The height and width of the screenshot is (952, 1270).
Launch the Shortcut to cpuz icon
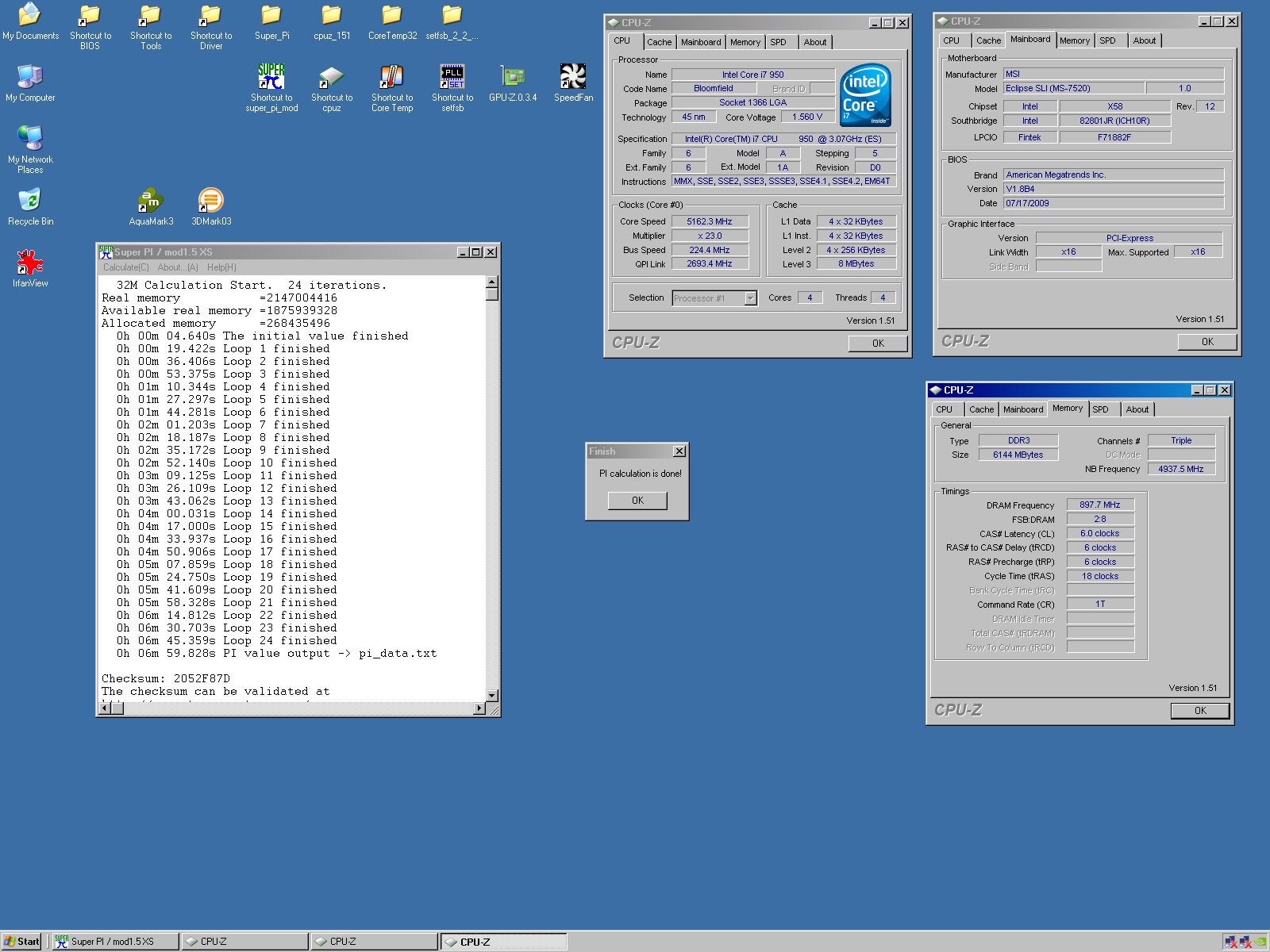pos(332,88)
